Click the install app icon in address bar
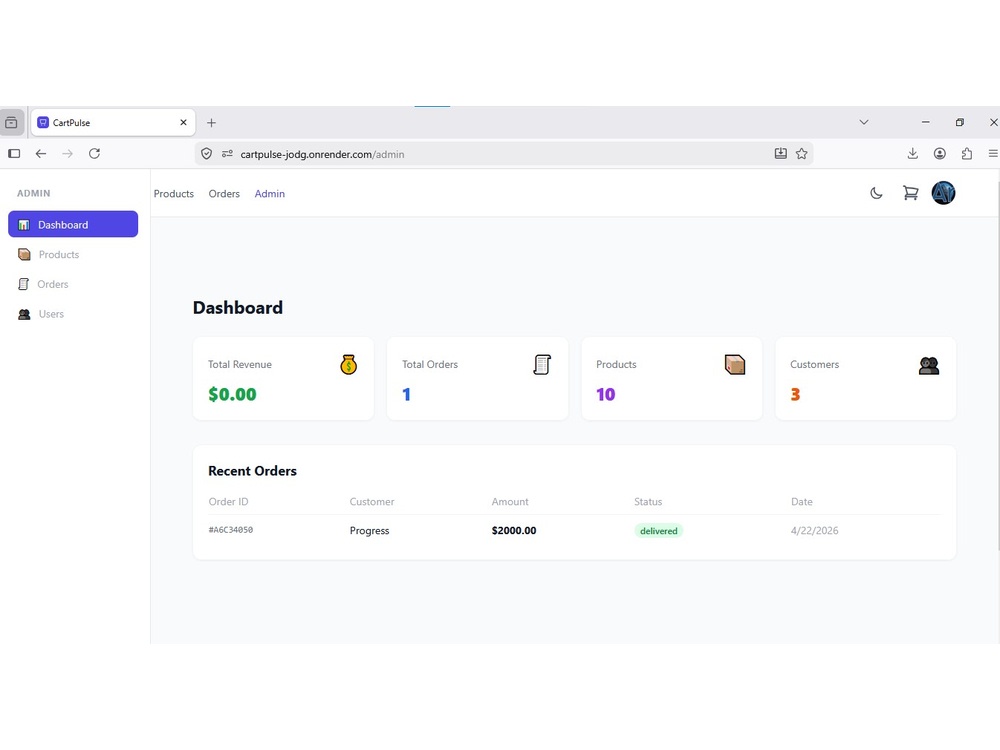Image resolution: width=1000 pixels, height=750 pixels. click(x=781, y=154)
